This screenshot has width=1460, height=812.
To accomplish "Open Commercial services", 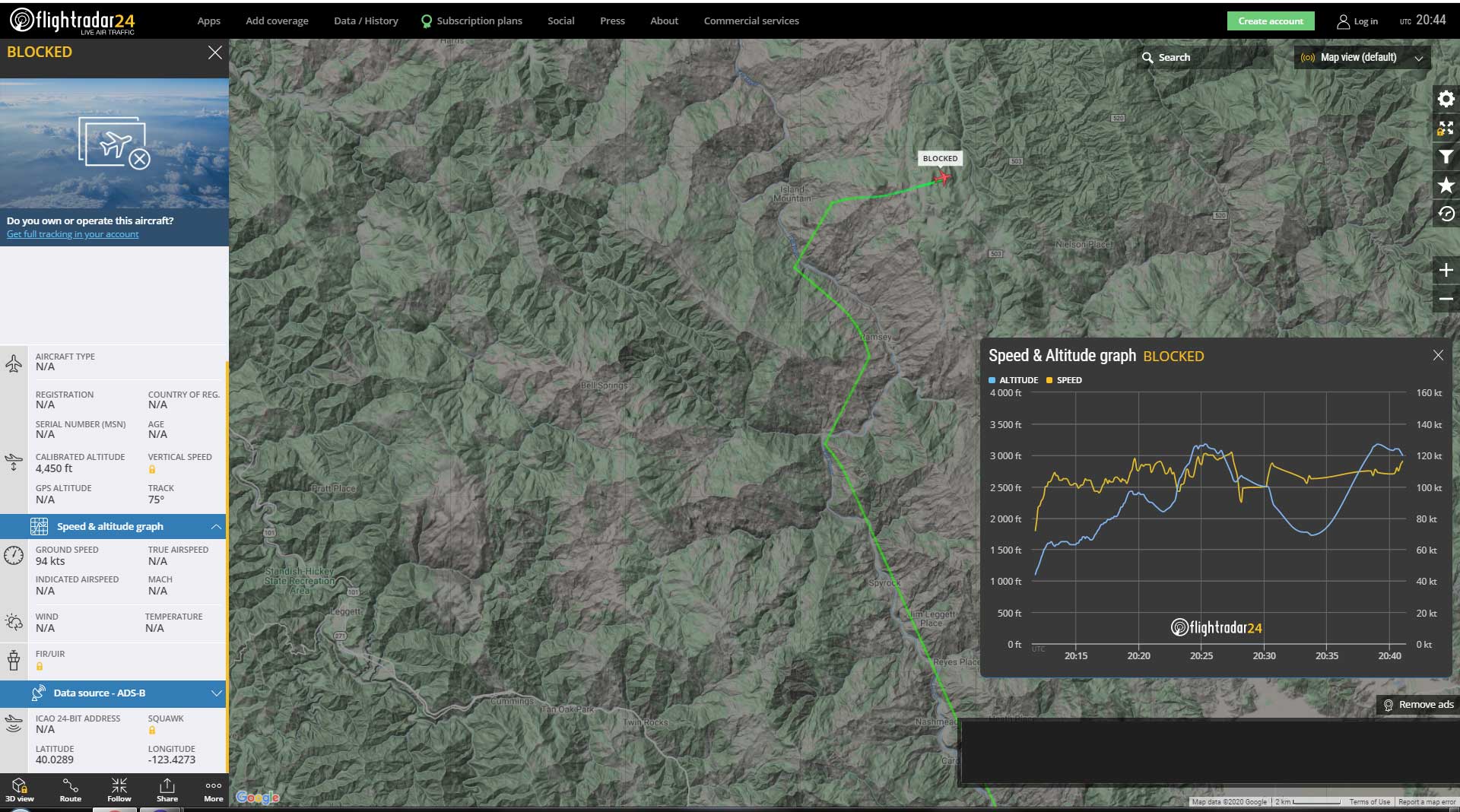I will point(751,21).
